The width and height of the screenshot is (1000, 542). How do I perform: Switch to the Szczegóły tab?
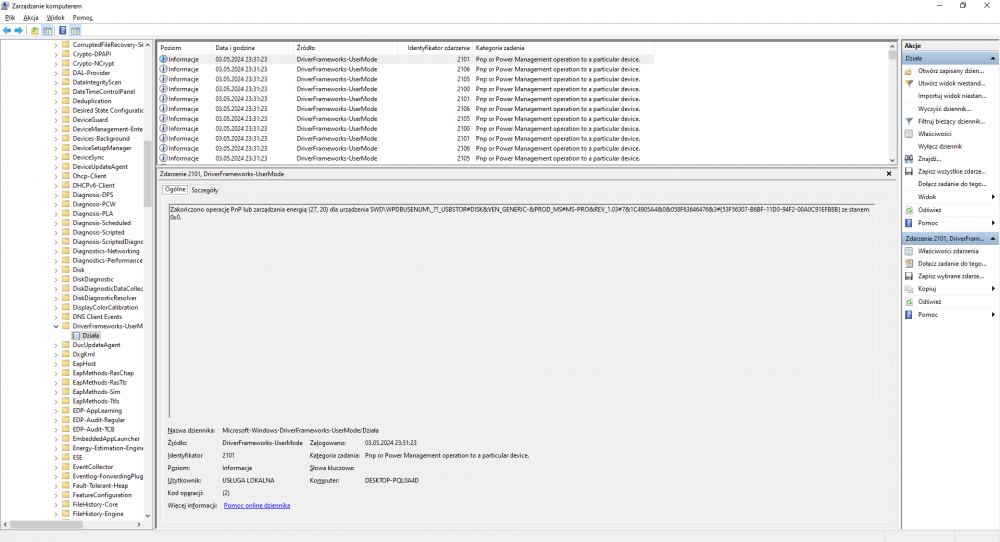(205, 190)
